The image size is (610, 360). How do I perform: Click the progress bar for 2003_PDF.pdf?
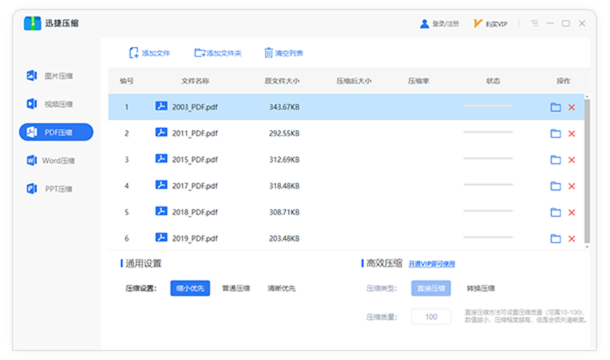488,106
